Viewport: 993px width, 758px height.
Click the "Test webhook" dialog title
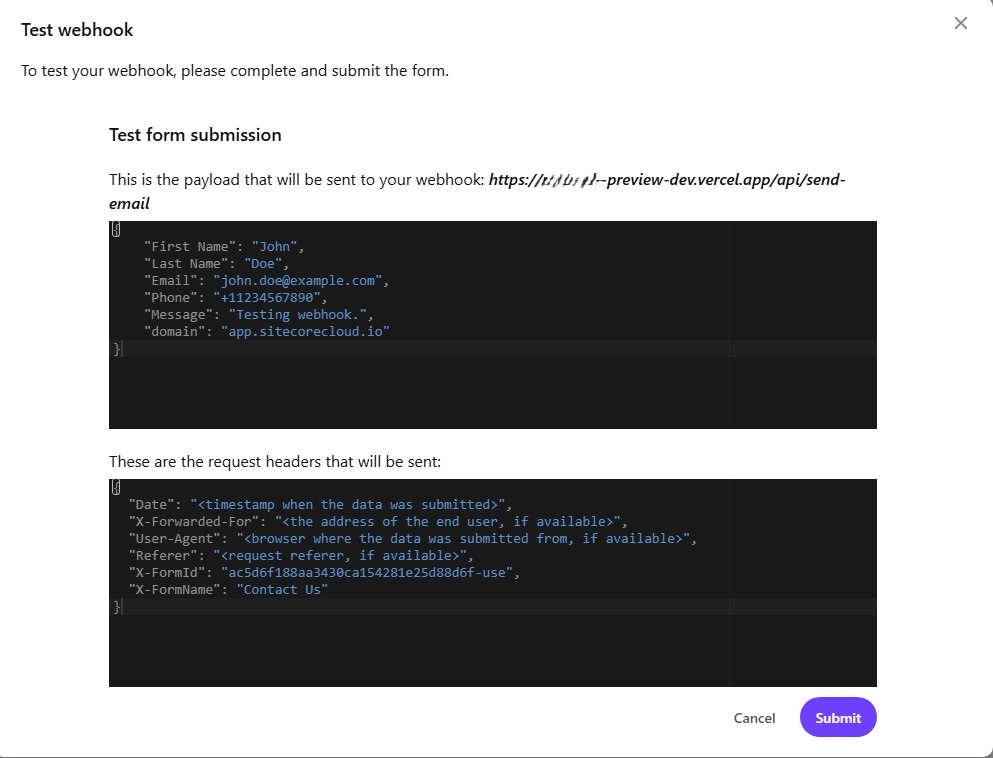77,30
